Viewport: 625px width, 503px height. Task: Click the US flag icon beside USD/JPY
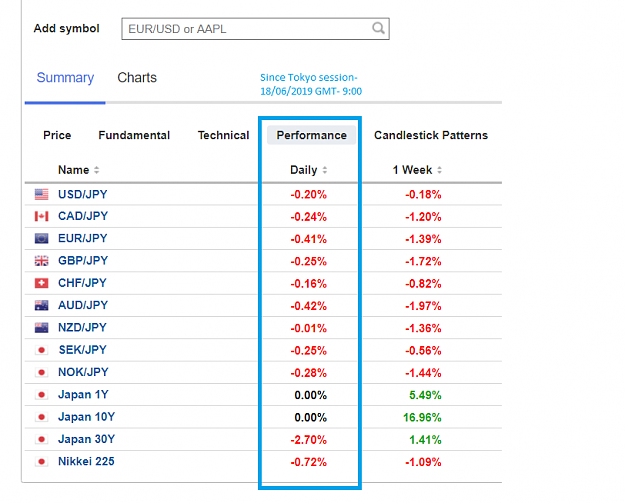point(41,195)
